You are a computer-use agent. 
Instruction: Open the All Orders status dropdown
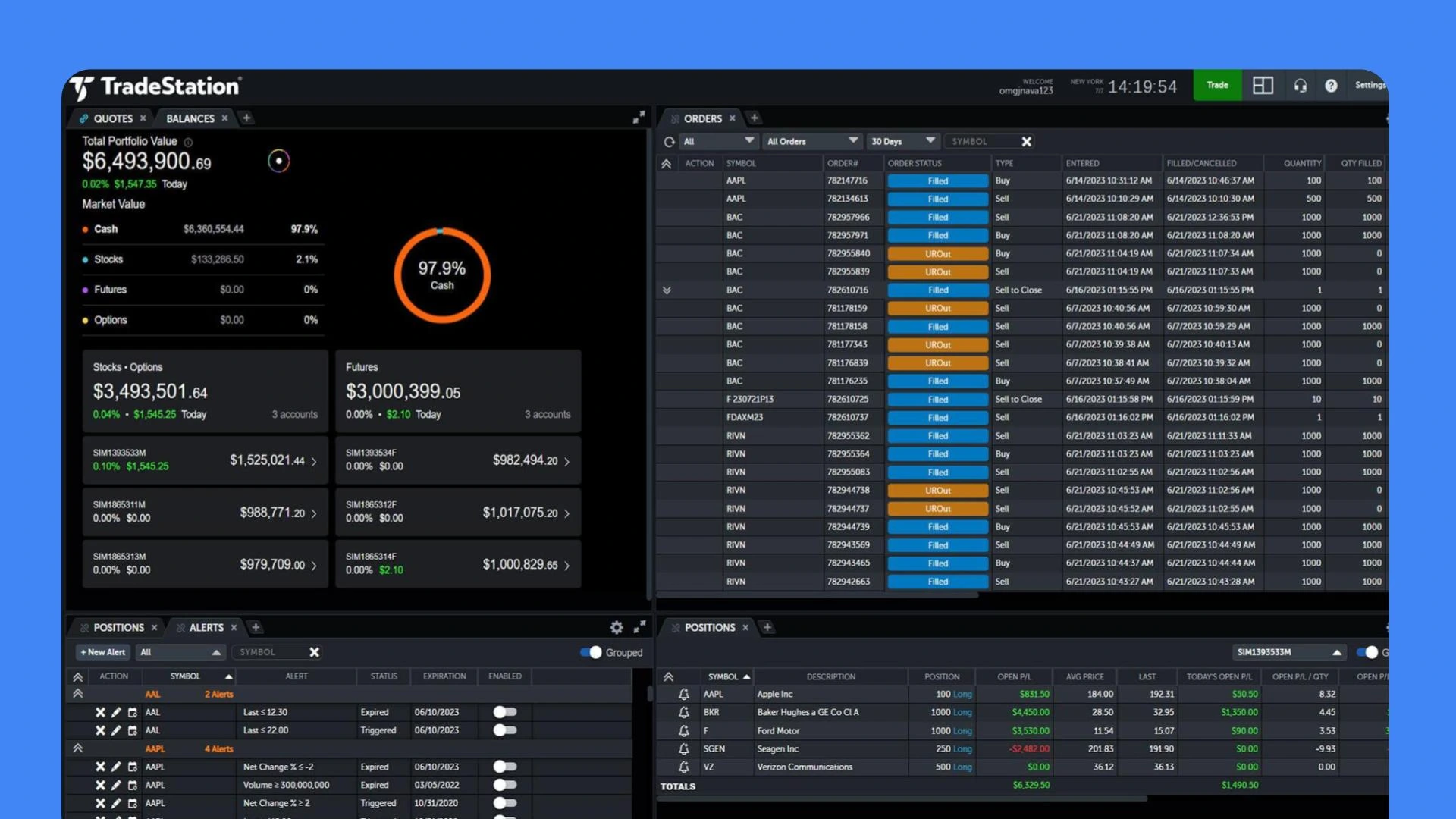(x=811, y=142)
